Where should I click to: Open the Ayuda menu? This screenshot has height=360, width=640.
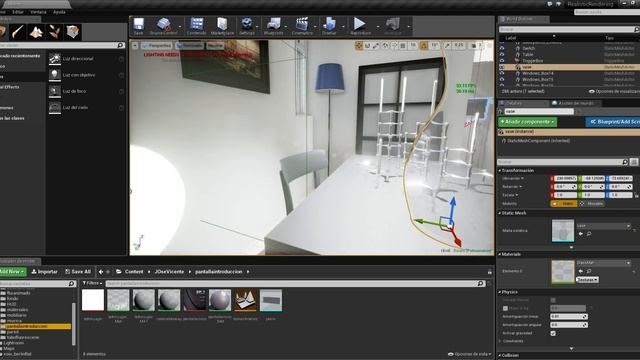coord(59,12)
